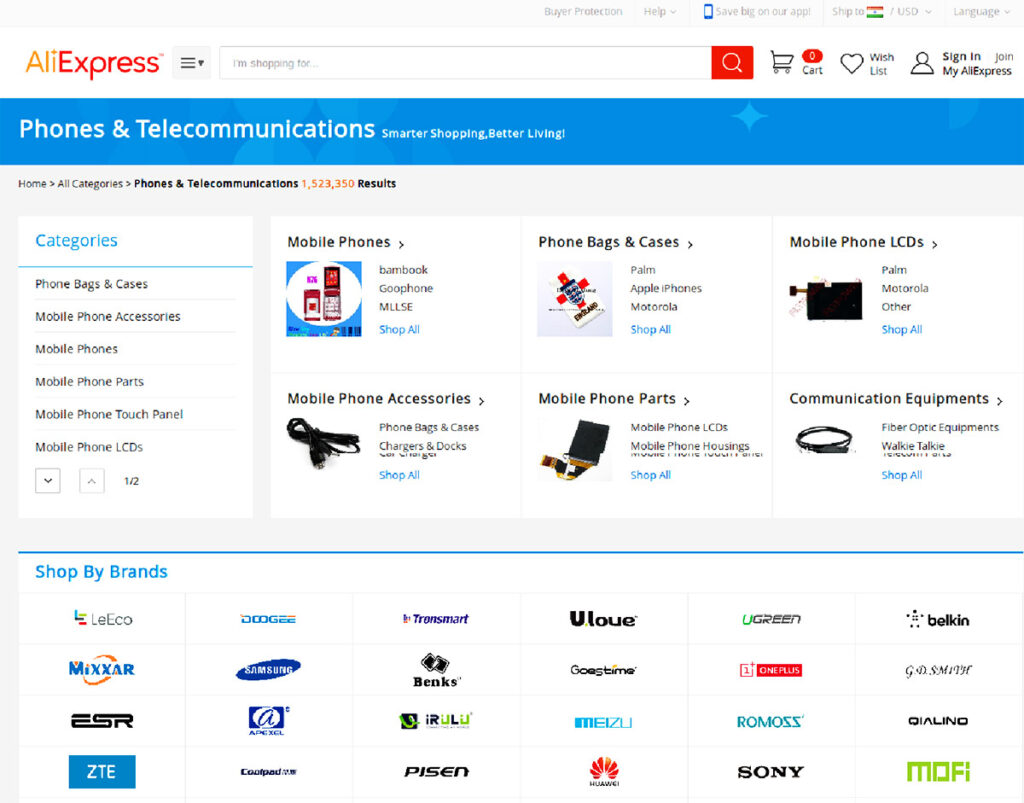
Task: Click the AliExpress logo
Action: click(x=93, y=64)
